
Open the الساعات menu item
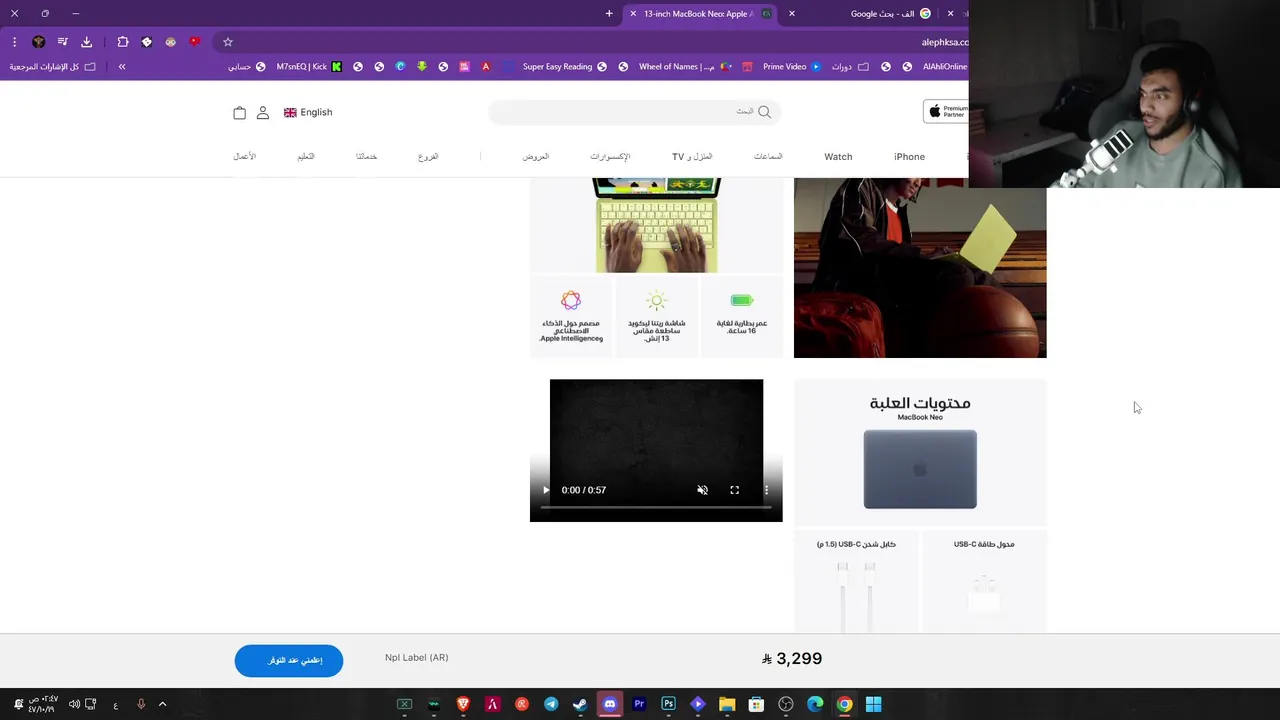pos(768,157)
